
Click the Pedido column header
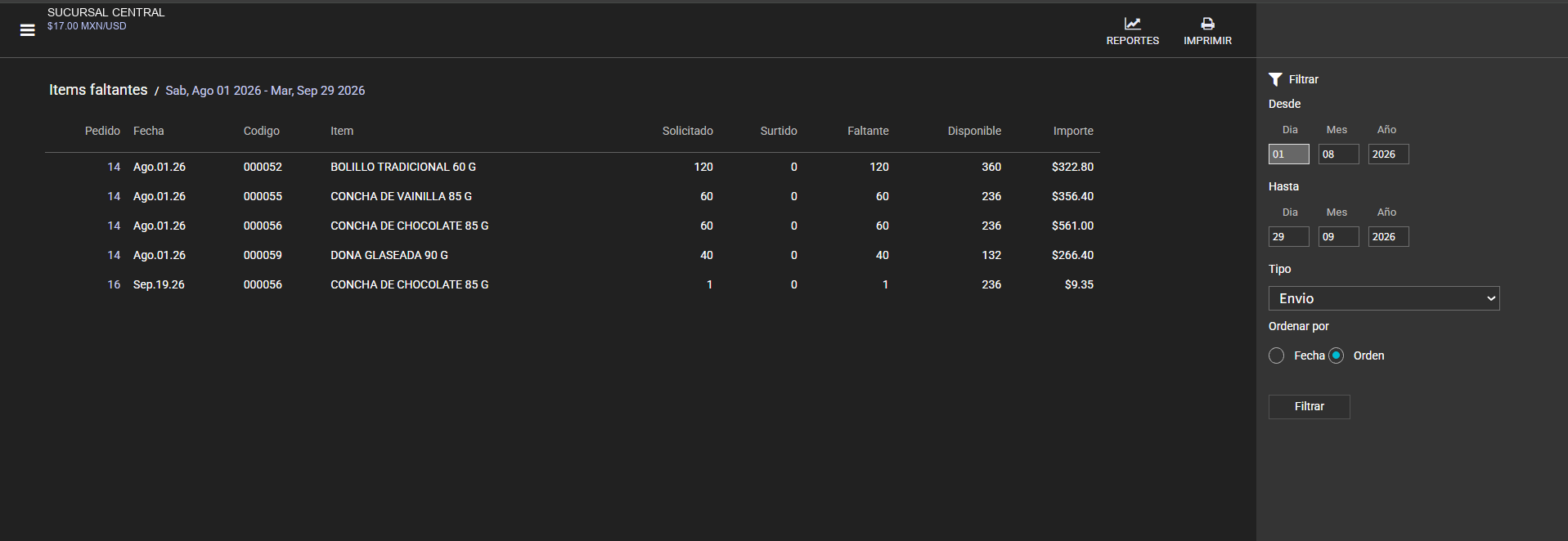pyautogui.click(x=102, y=131)
